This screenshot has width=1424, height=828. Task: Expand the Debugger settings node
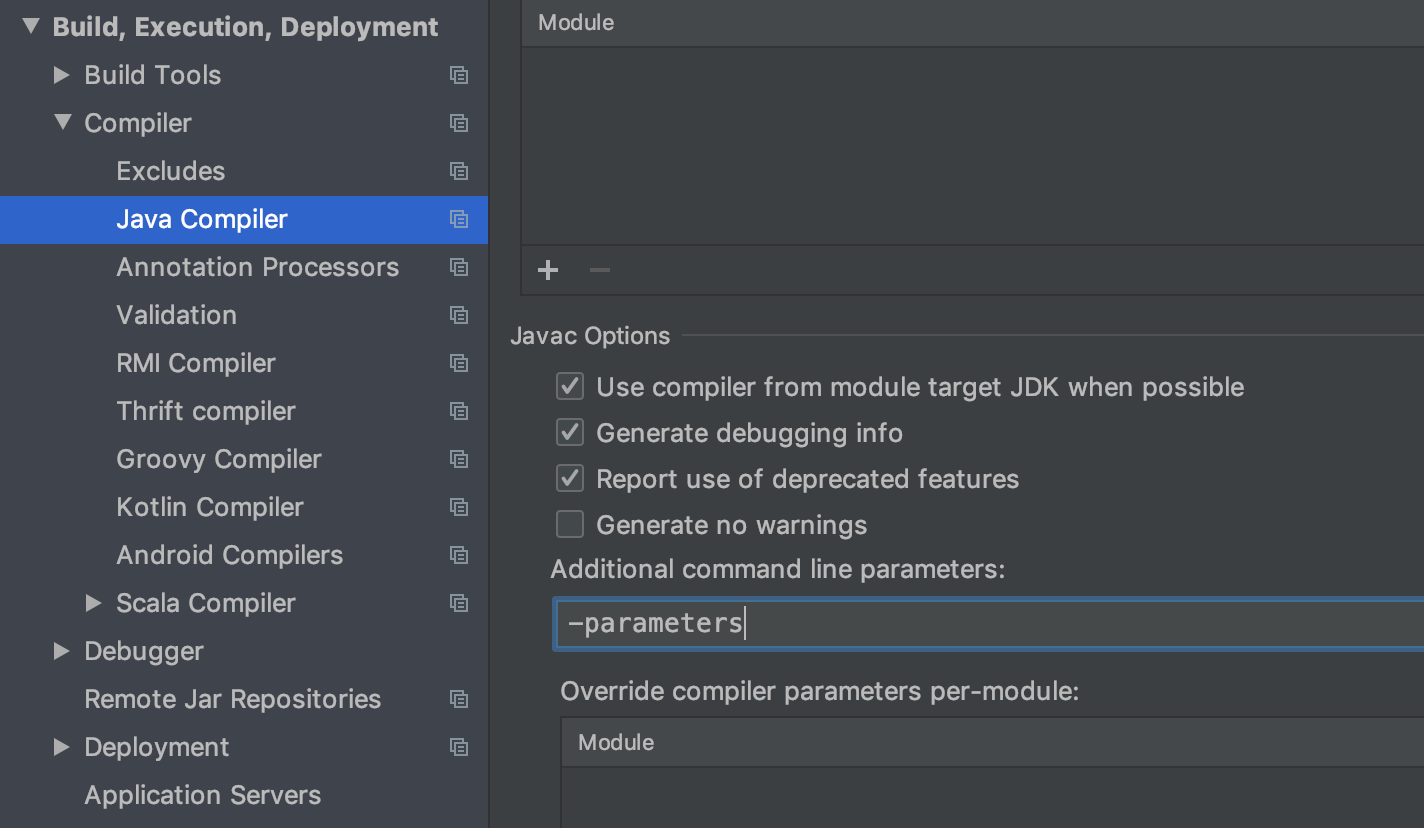pyautogui.click(x=62, y=651)
